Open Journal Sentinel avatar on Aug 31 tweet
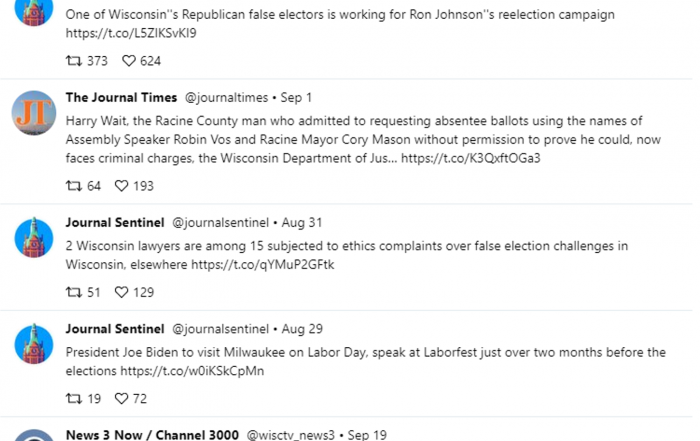The image size is (700, 441). pyautogui.click(x=34, y=237)
